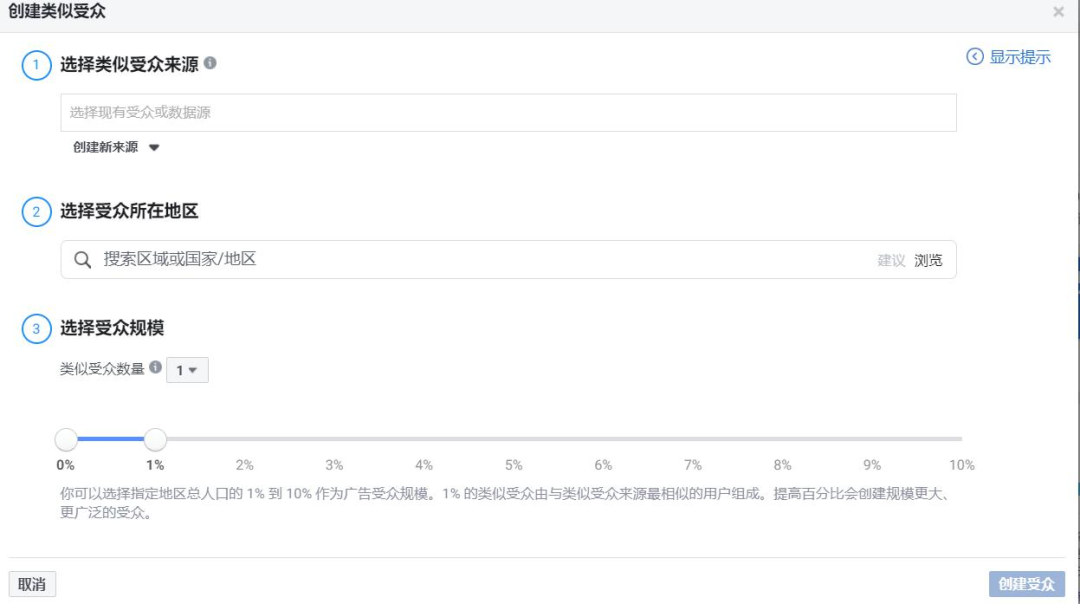
Task: Click the slider handle at 1%
Action: [155, 439]
